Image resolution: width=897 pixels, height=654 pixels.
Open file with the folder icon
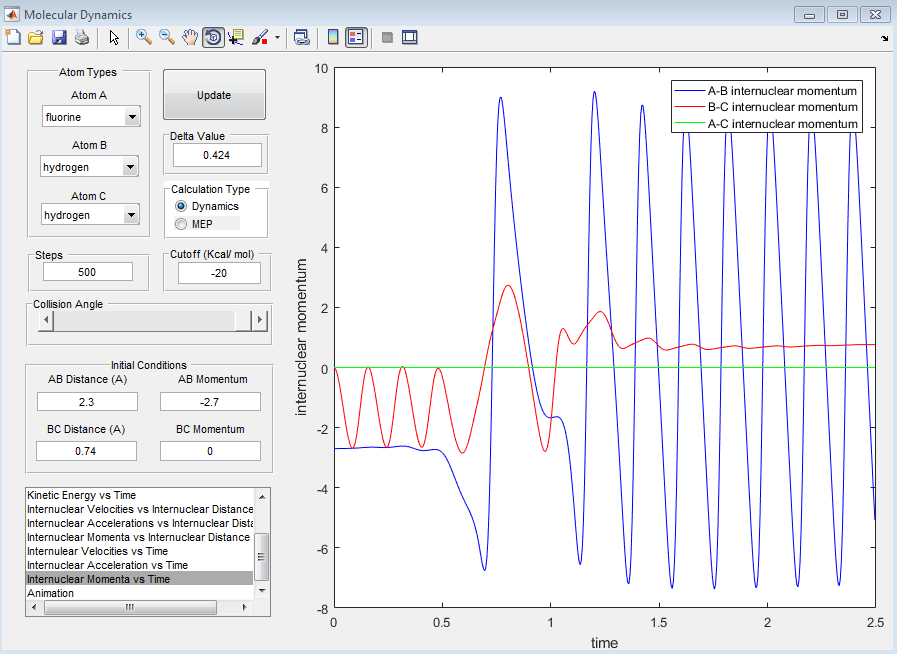35,37
